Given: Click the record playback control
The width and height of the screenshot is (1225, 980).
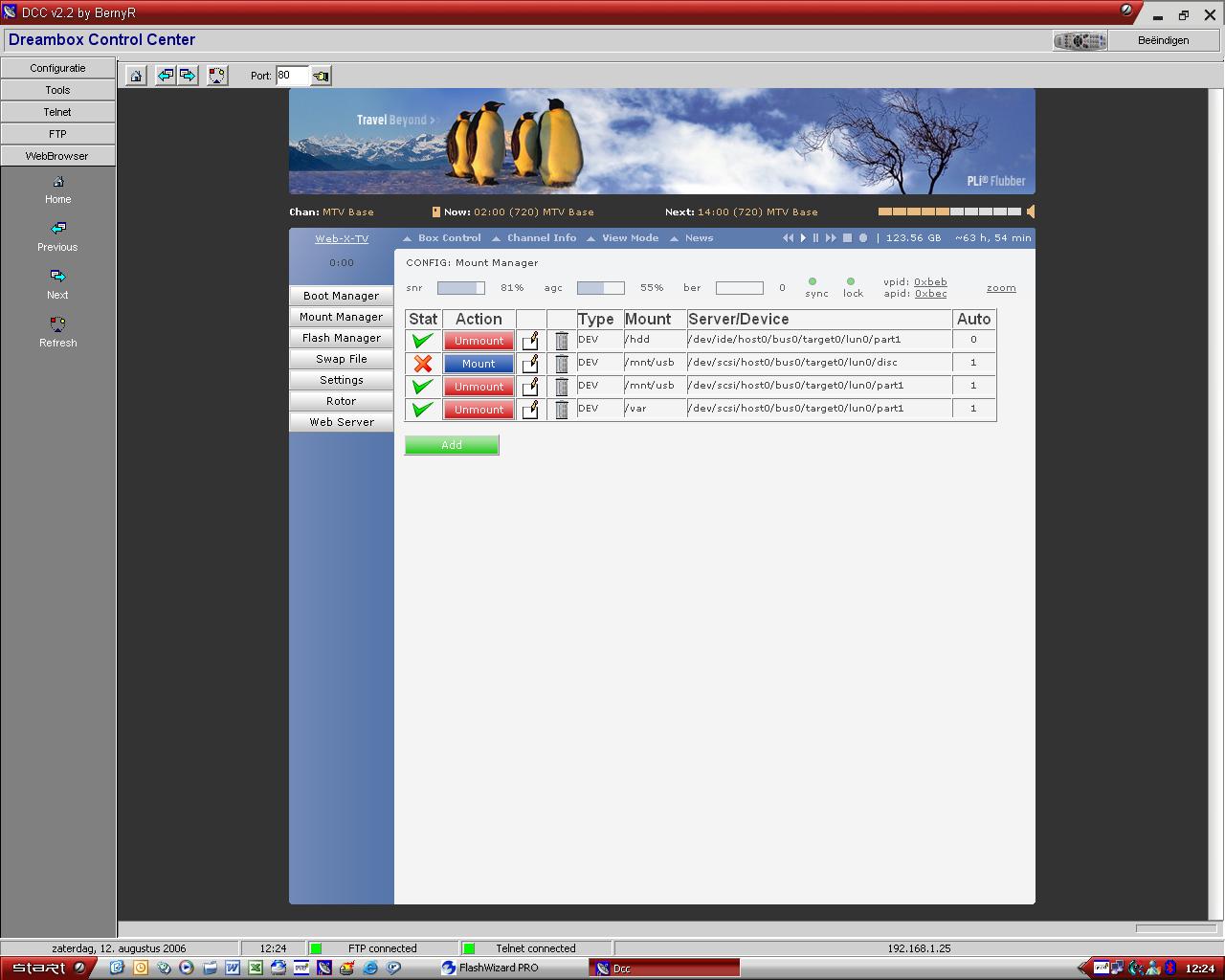Looking at the screenshot, I should 863,238.
